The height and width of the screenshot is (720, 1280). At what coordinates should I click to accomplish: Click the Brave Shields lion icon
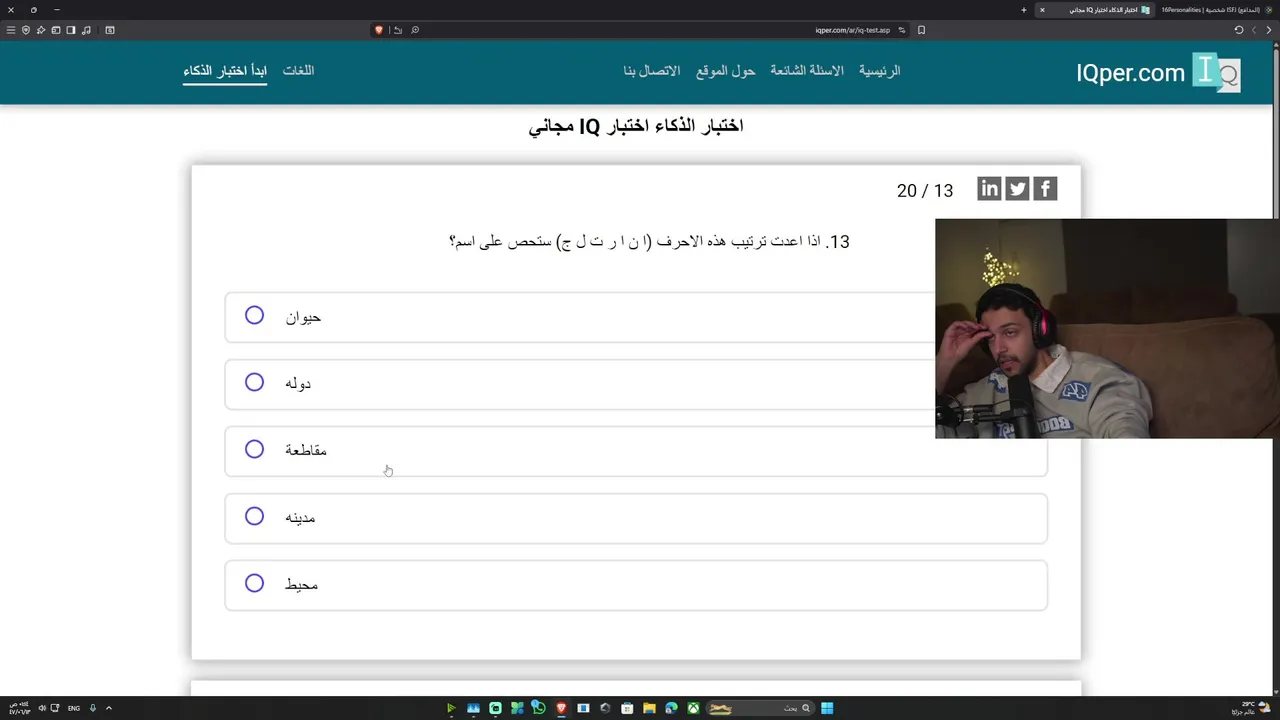pos(379,30)
